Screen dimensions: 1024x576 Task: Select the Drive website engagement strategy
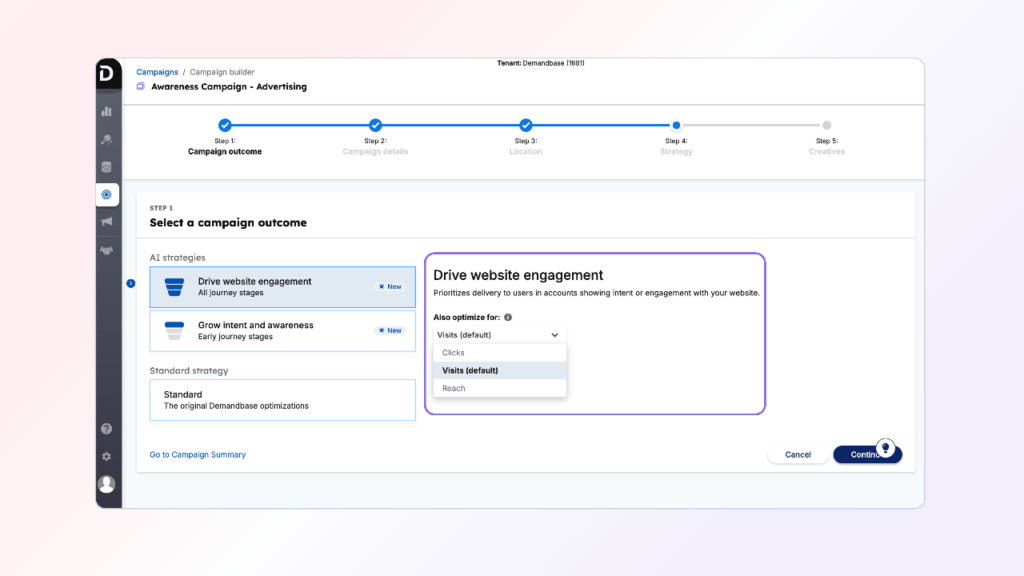[282, 287]
